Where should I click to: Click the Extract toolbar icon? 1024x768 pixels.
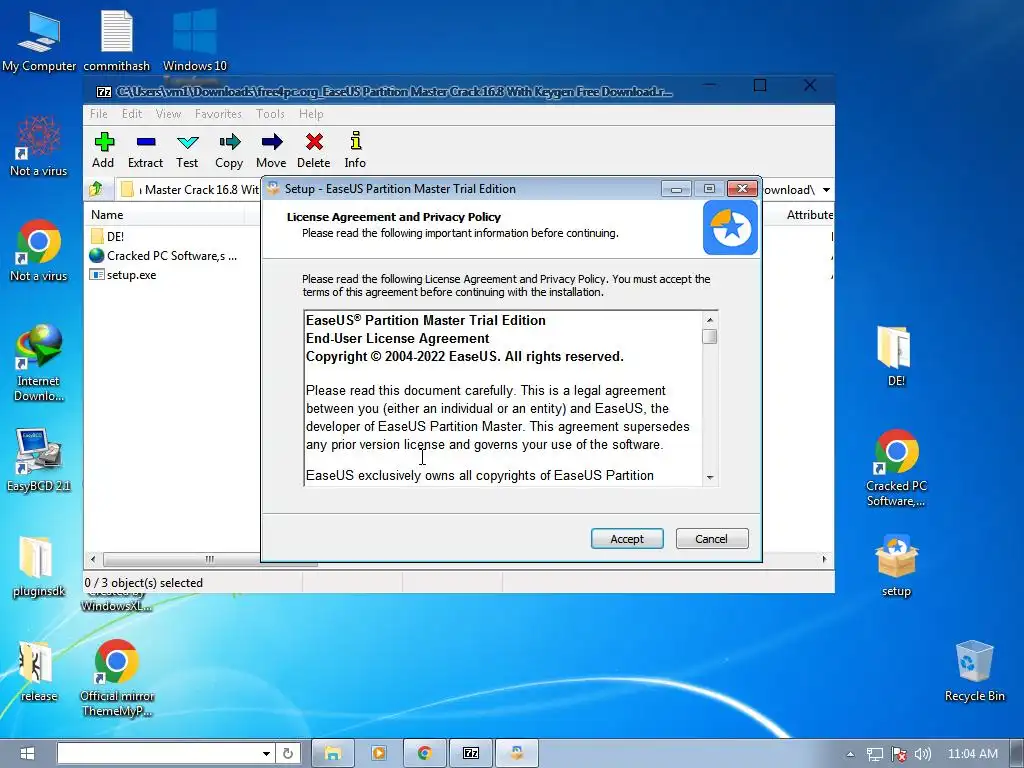coord(145,150)
